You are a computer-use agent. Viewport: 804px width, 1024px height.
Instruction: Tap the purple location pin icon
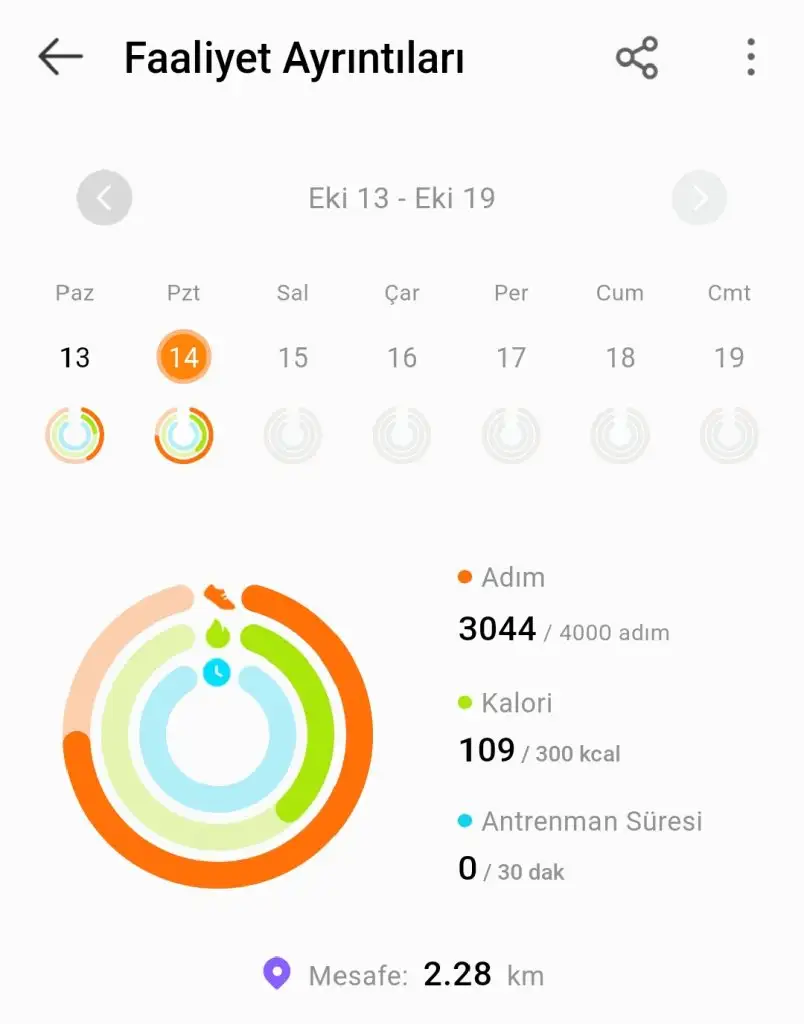pos(276,973)
